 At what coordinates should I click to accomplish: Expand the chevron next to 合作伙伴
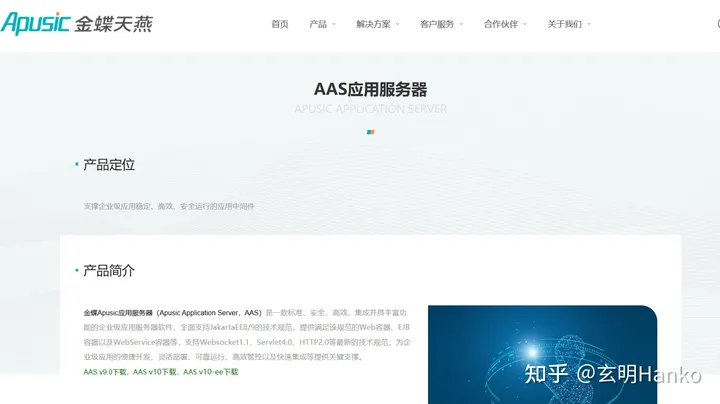(x=525, y=24)
